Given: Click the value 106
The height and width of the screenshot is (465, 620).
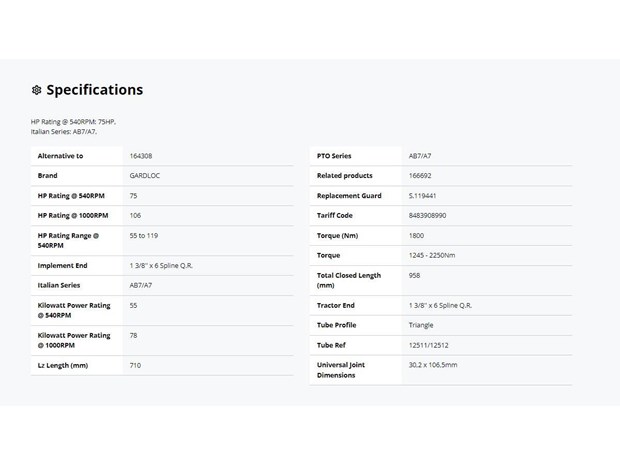Looking at the screenshot, I should coord(135,215).
